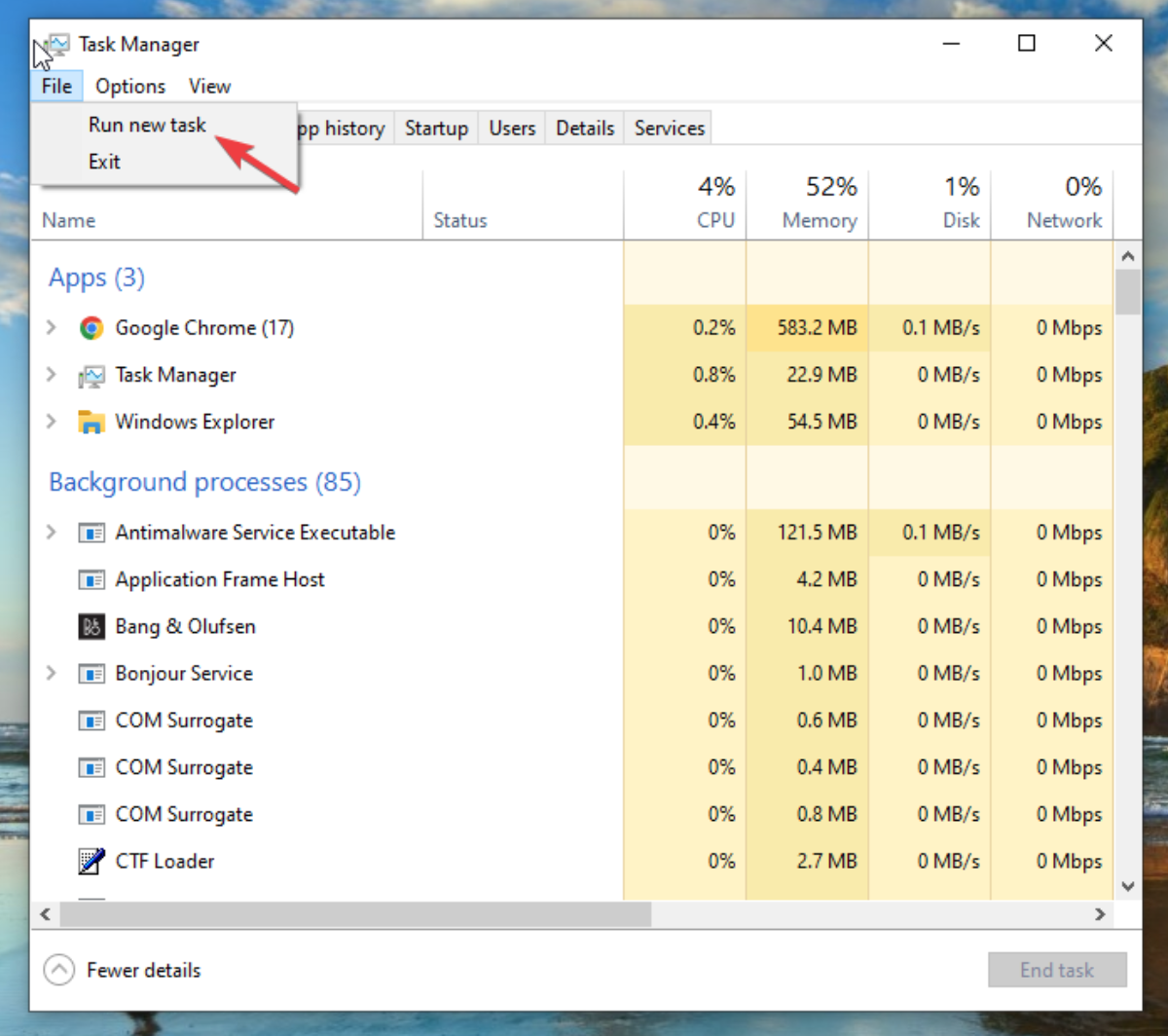The height and width of the screenshot is (1036, 1168).
Task: Switch to the Users tab
Action: click(x=512, y=128)
